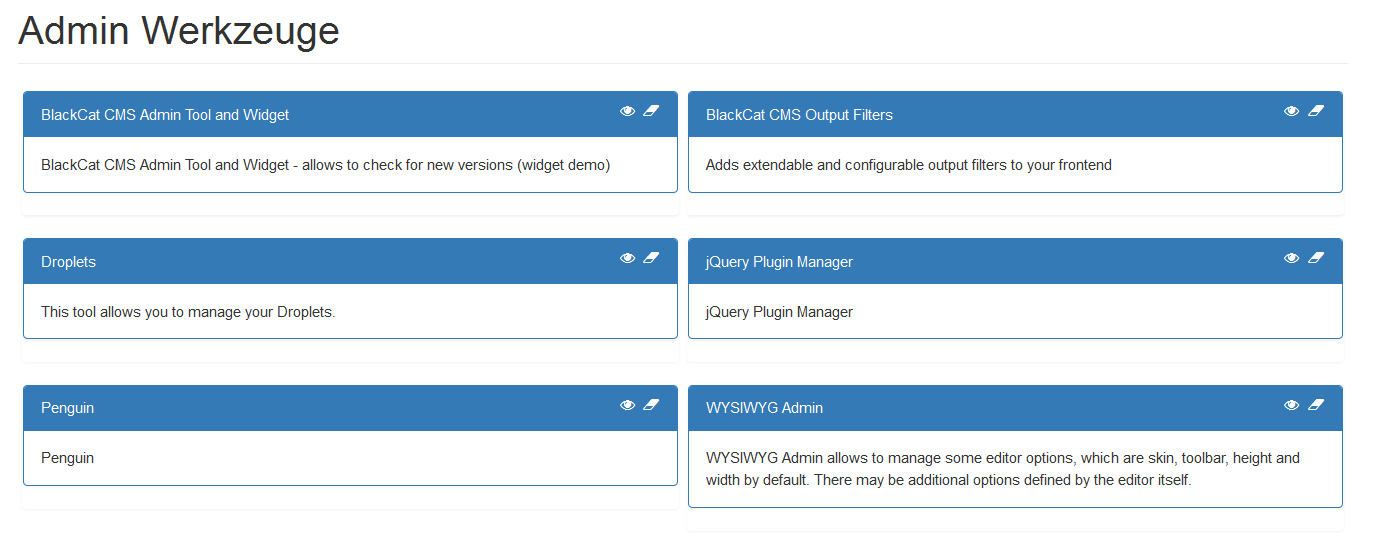Image resolution: width=1375 pixels, height=543 pixels.
Task: Toggle eye icon on Droplets panel
Action: 627,258
